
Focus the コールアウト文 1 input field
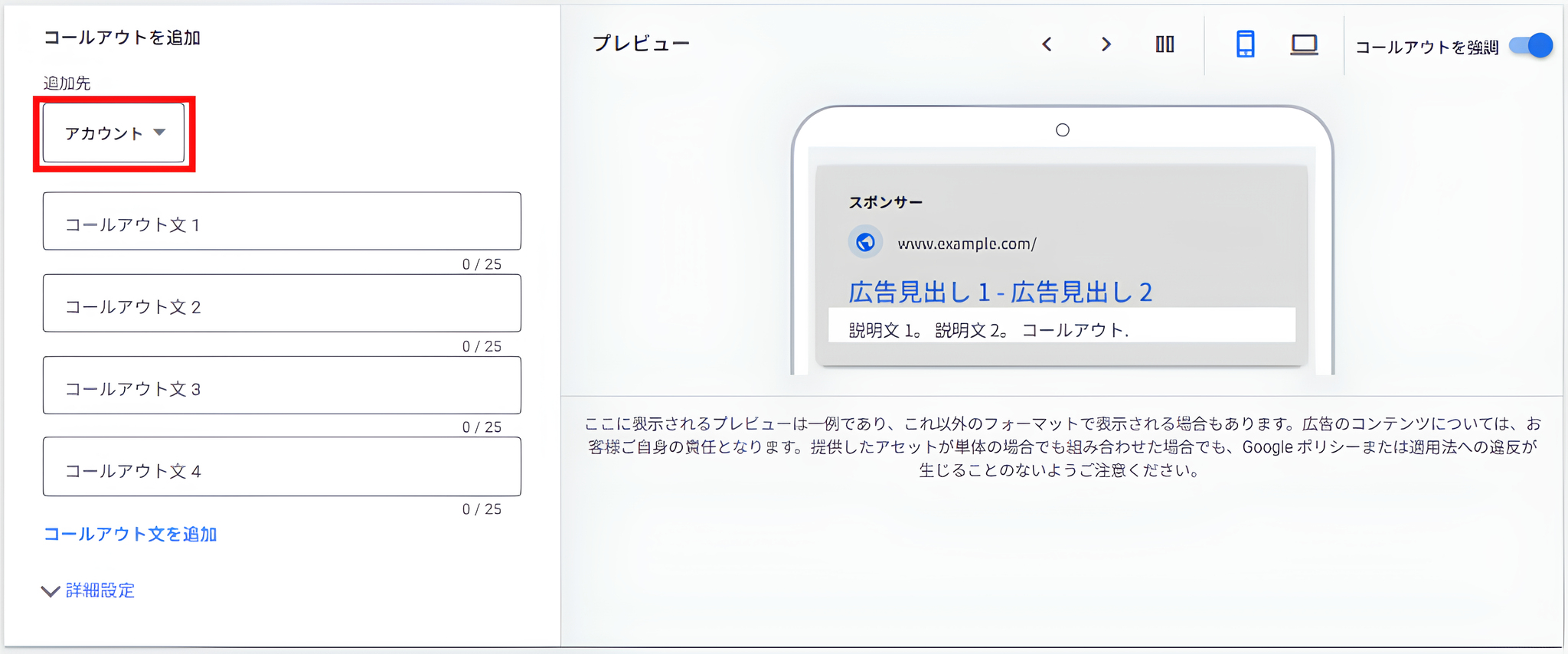pos(282,221)
